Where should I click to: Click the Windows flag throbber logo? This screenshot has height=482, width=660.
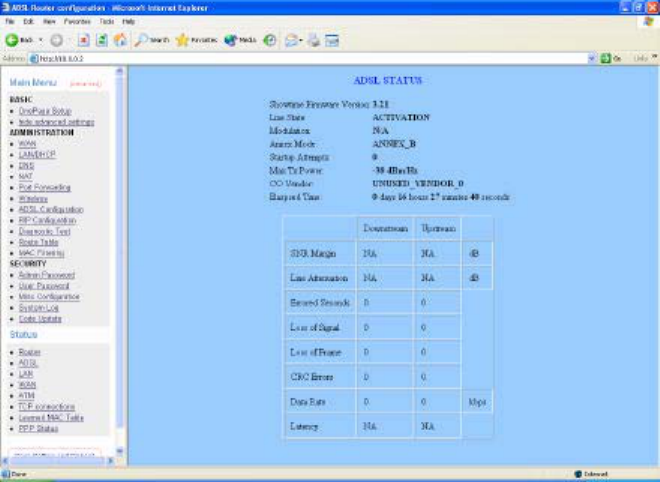pos(649,21)
